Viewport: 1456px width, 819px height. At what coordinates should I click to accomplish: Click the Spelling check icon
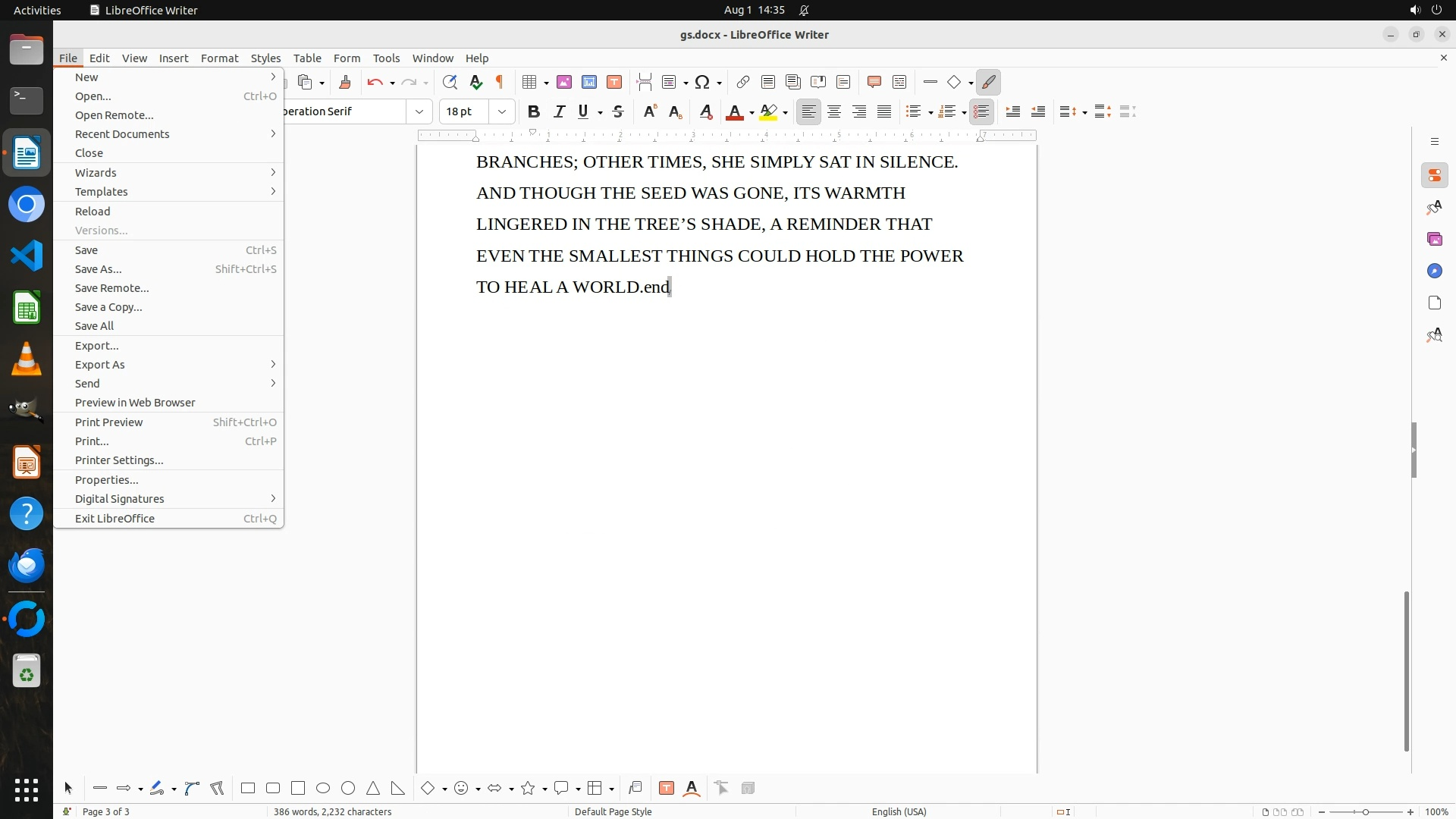(x=475, y=82)
